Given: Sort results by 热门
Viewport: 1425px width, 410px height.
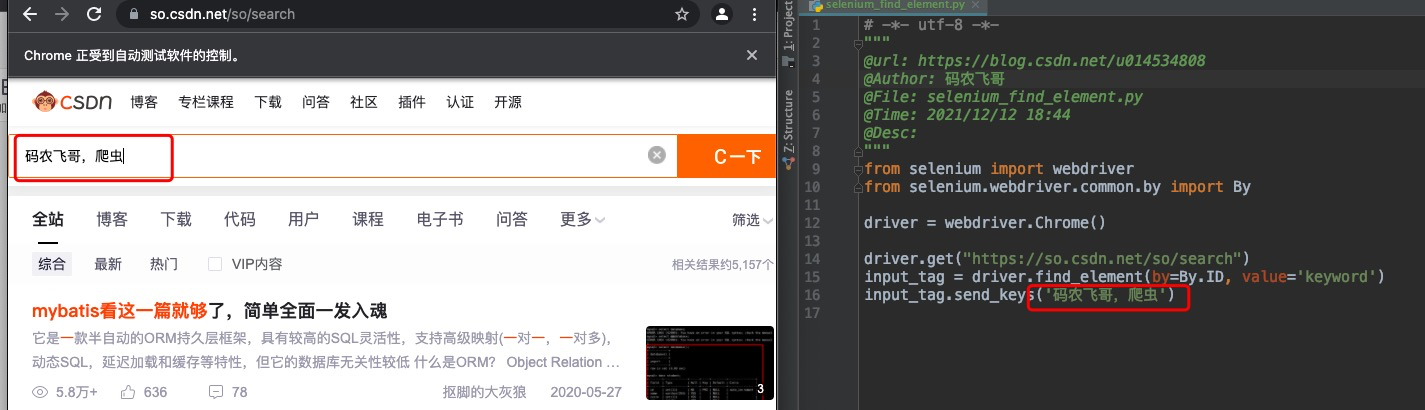Looking at the screenshot, I should point(164,264).
